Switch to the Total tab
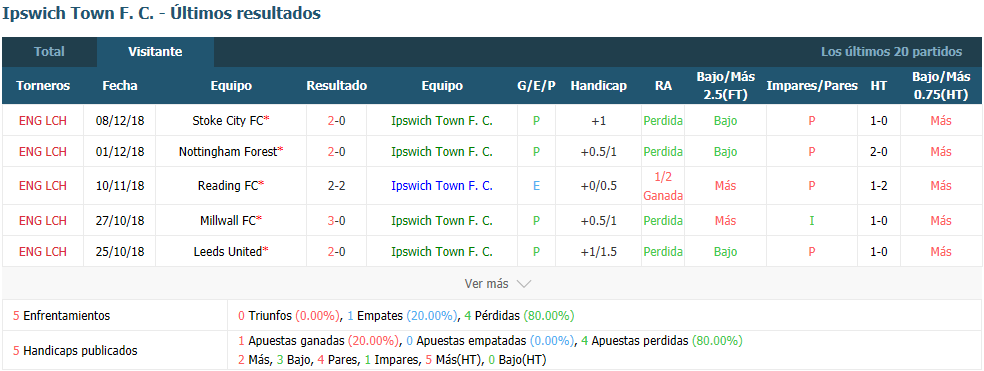 click(50, 52)
